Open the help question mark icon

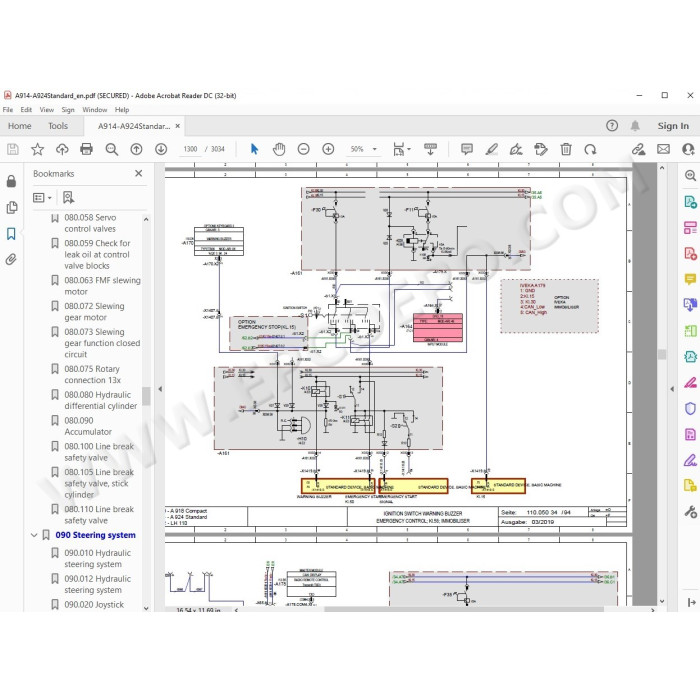pyautogui.click(x=612, y=126)
